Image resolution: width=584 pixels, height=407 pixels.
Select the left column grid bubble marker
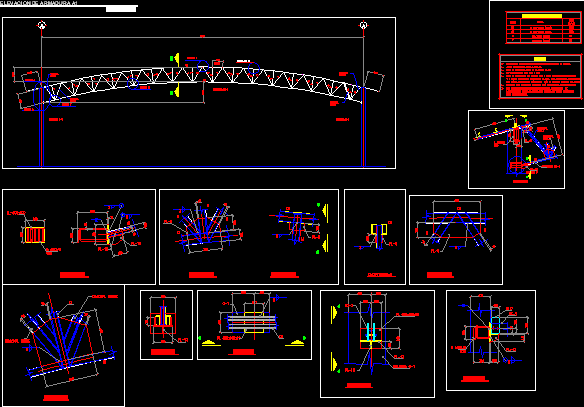pyautogui.click(x=42, y=25)
